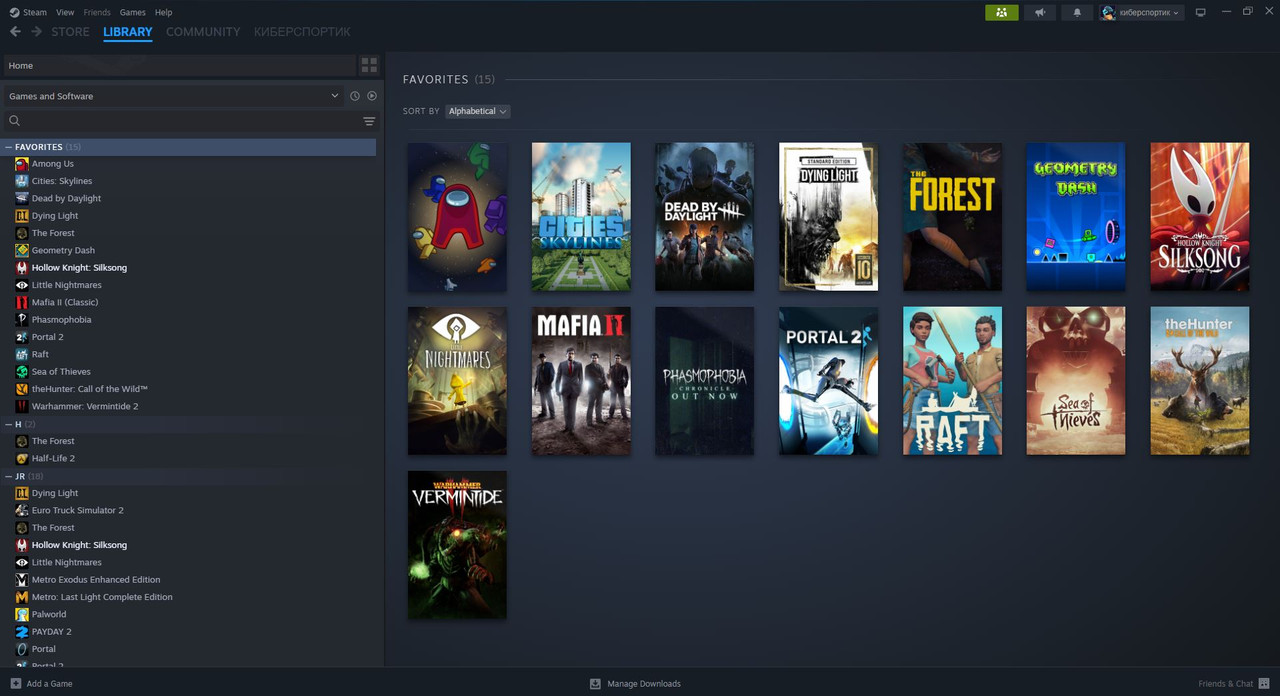Click the Steam logo icon in the menu bar
Image resolution: width=1280 pixels, height=696 pixels.
pos(14,12)
